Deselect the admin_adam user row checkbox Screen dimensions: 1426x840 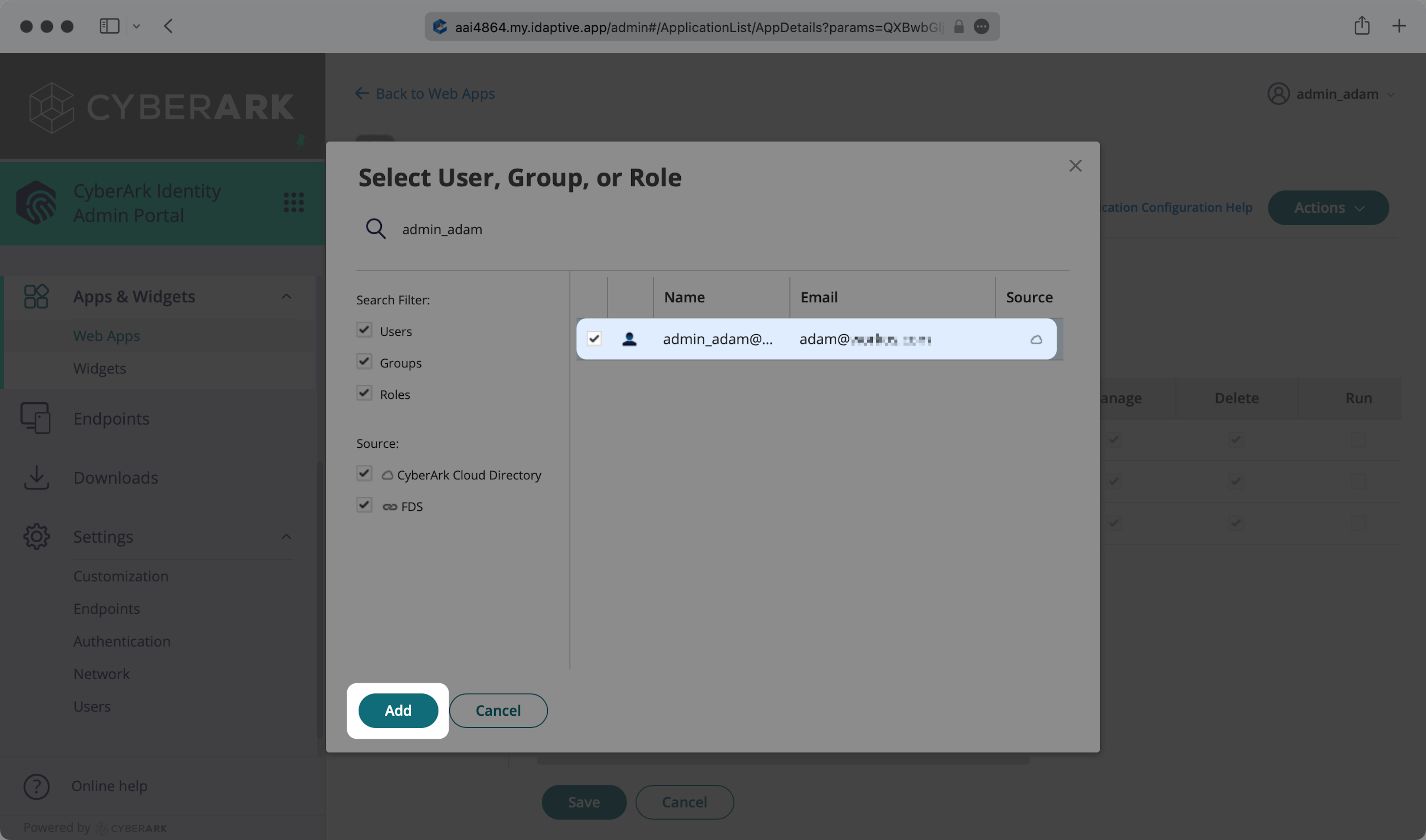[593, 339]
